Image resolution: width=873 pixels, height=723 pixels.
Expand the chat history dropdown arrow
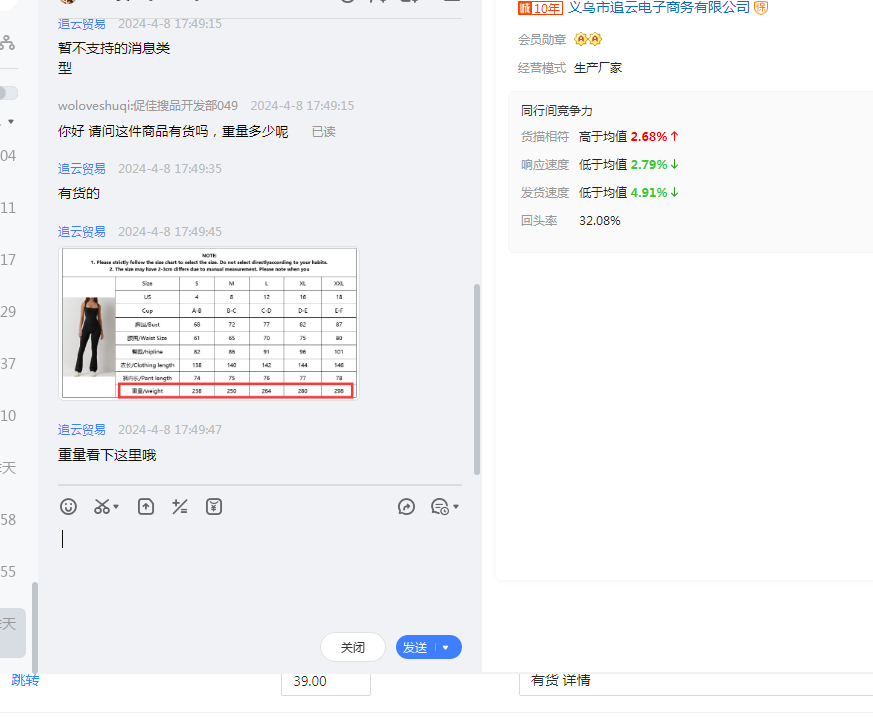pos(456,507)
